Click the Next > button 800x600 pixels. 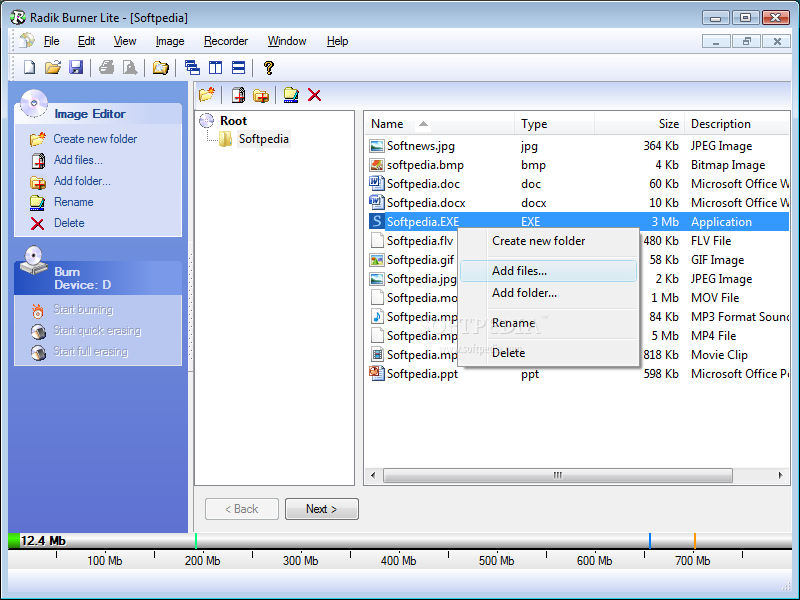pyautogui.click(x=321, y=509)
